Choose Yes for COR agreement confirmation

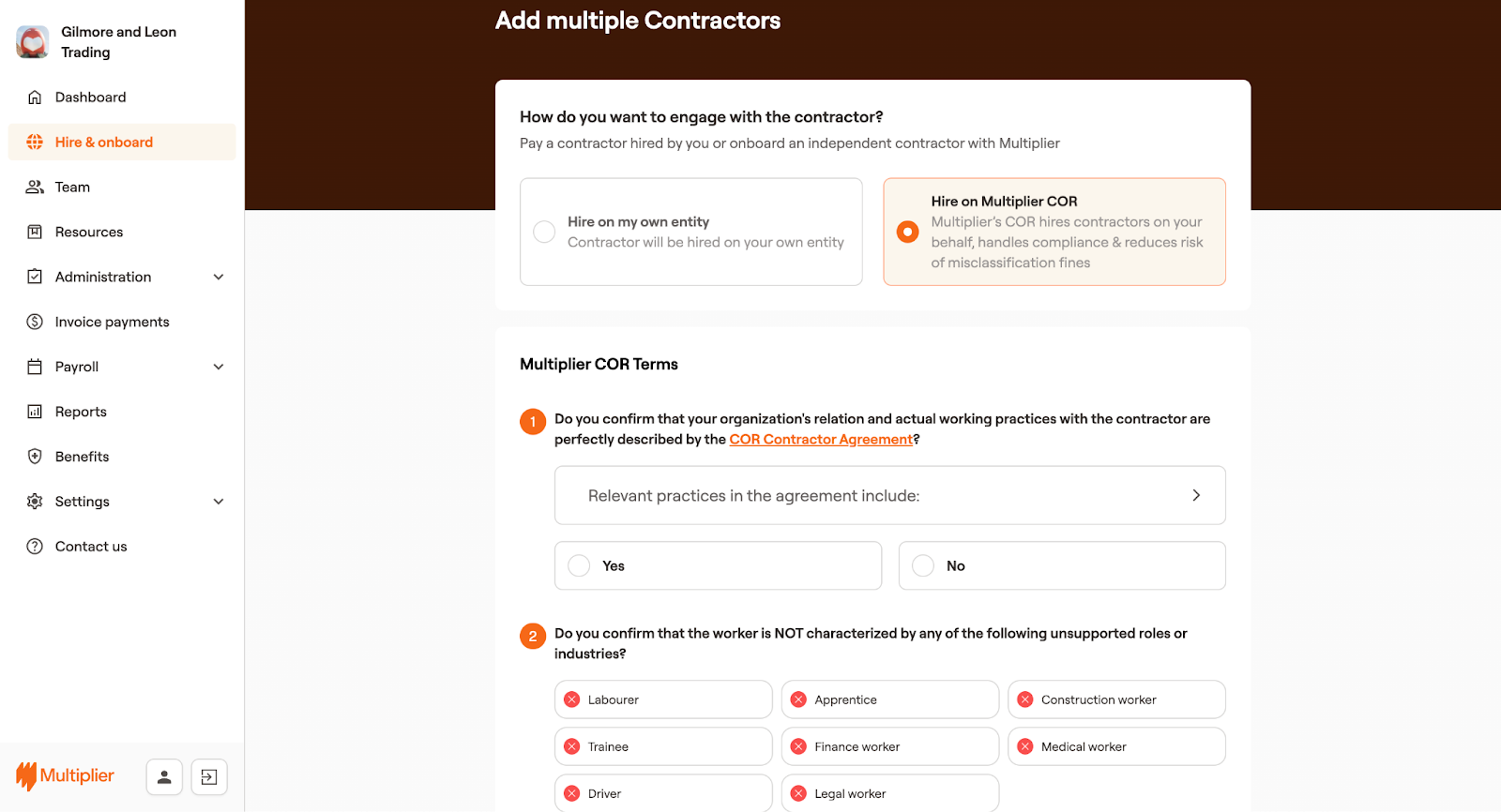tap(580, 565)
